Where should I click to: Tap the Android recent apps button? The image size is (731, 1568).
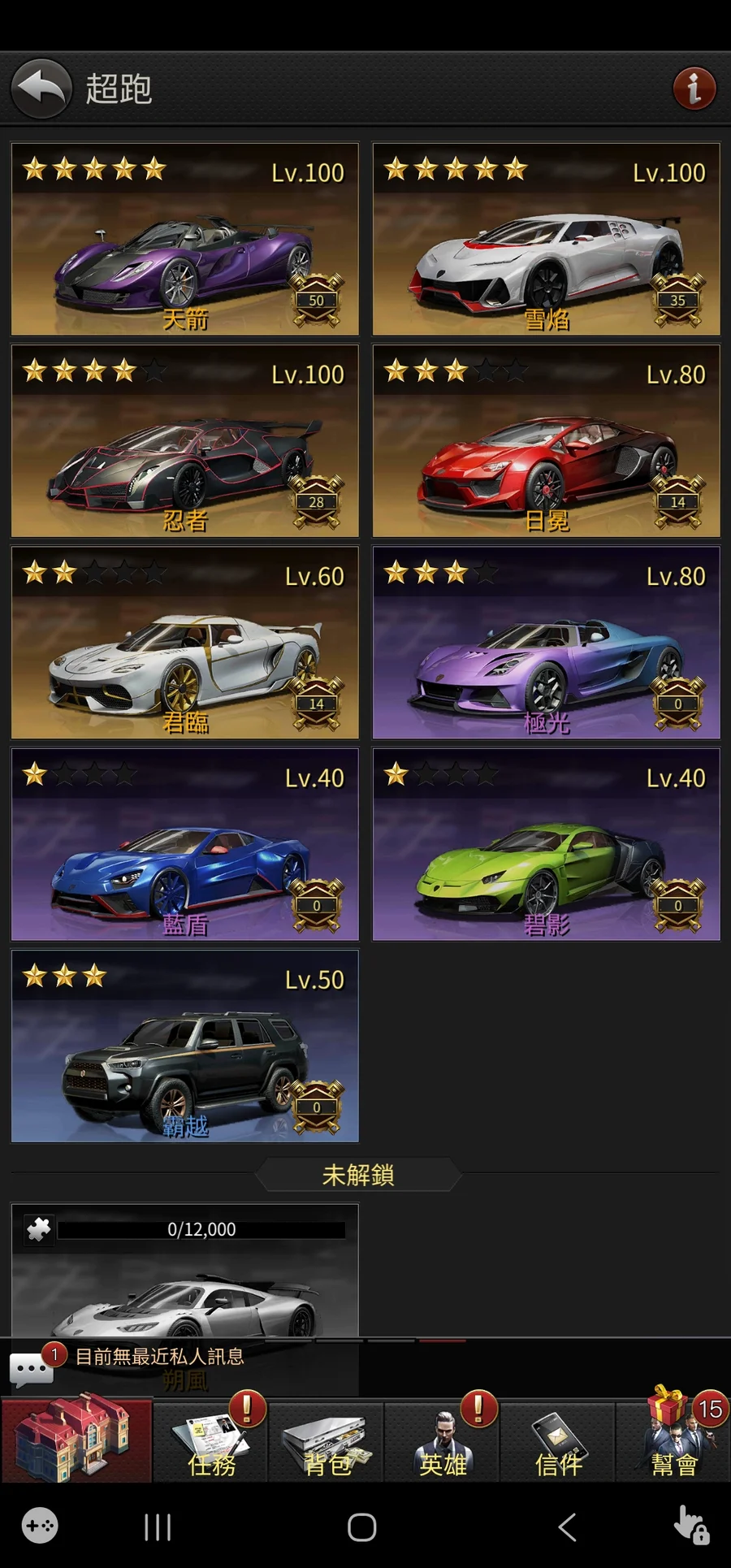(158, 1527)
